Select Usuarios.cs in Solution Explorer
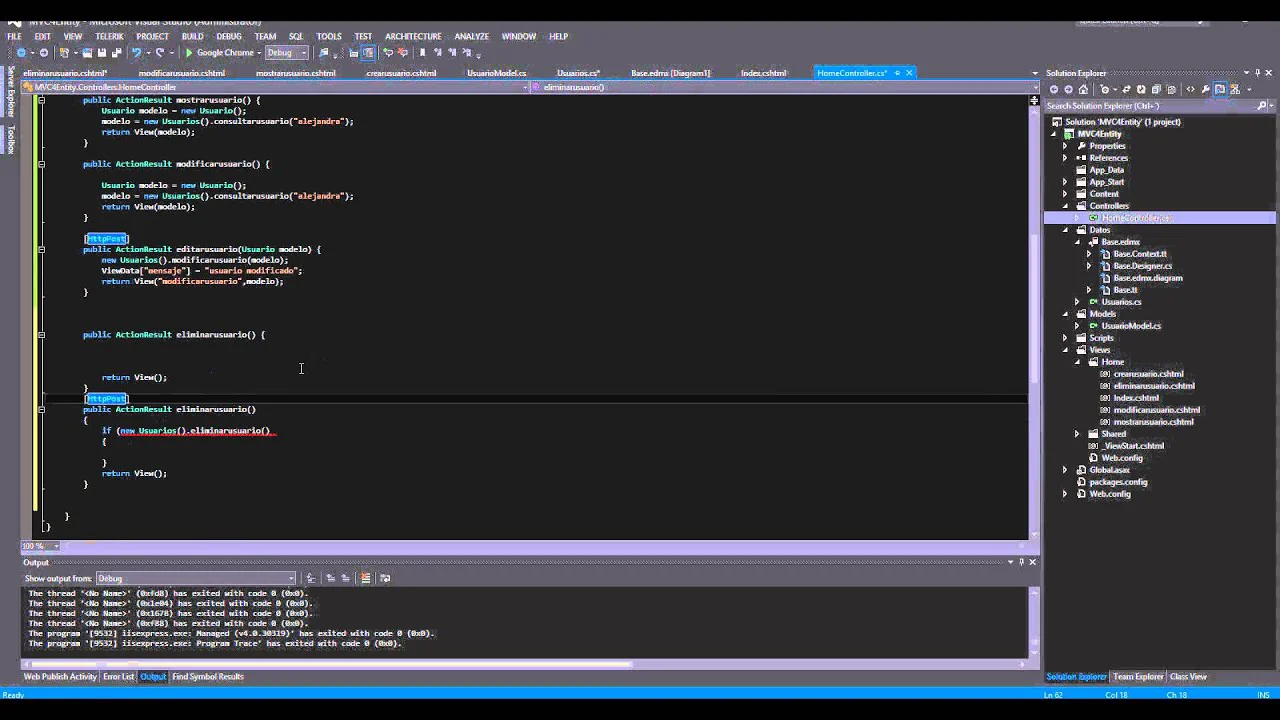This screenshot has width=1280, height=720. (1121, 302)
